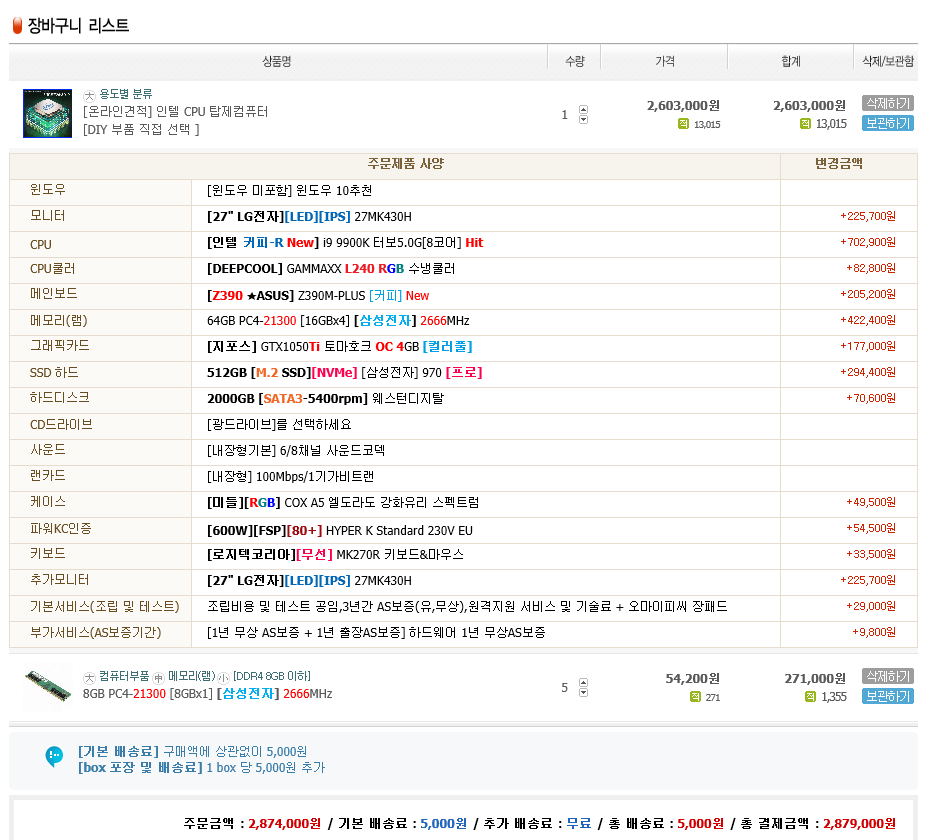925x840 pixels.
Task: Select GTX1050Ti 토마호크 graphics card text
Action: [x=340, y=346]
